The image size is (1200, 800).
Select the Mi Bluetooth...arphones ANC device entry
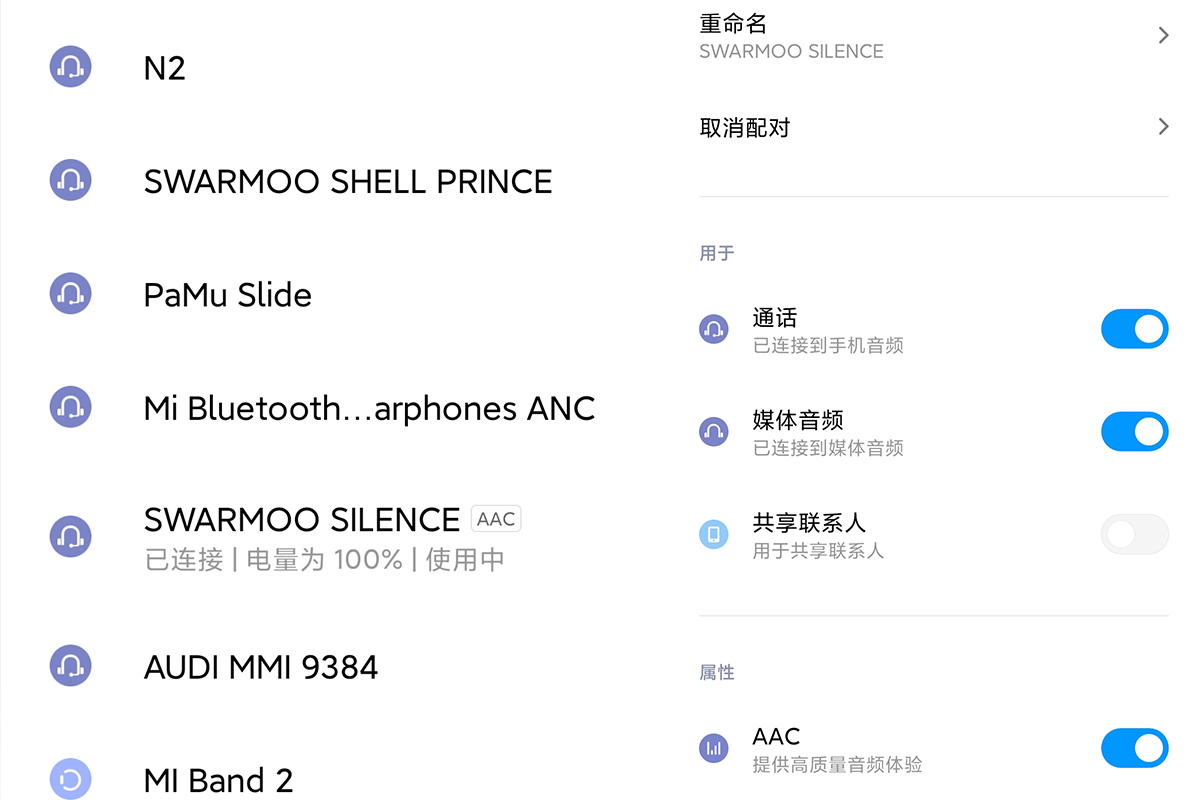pos(369,408)
